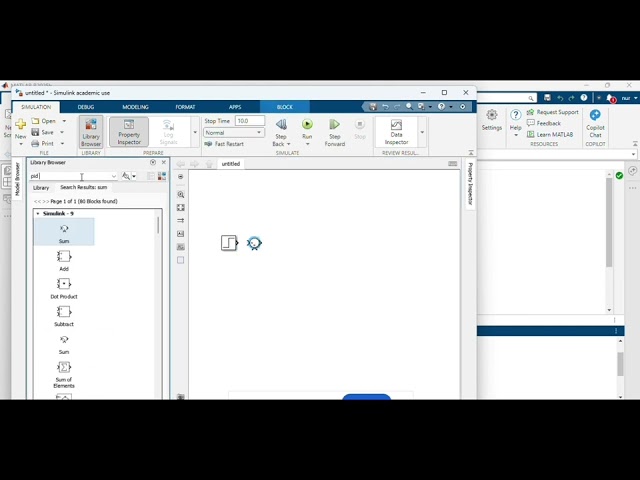Select the Step block on the canvas
The image size is (640, 480).
[x=229, y=243]
